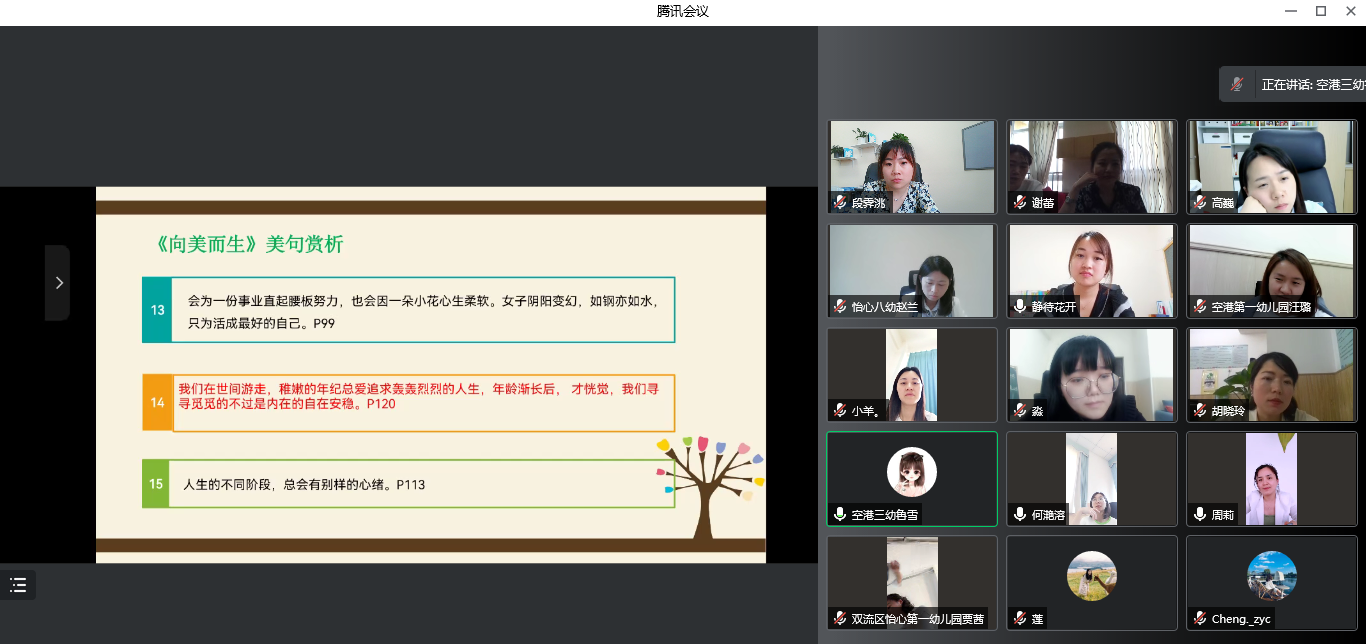Screen dimensions: 1366x644
Task: Expand the side panel with the chevron arrow
Action: (x=58, y=283)
